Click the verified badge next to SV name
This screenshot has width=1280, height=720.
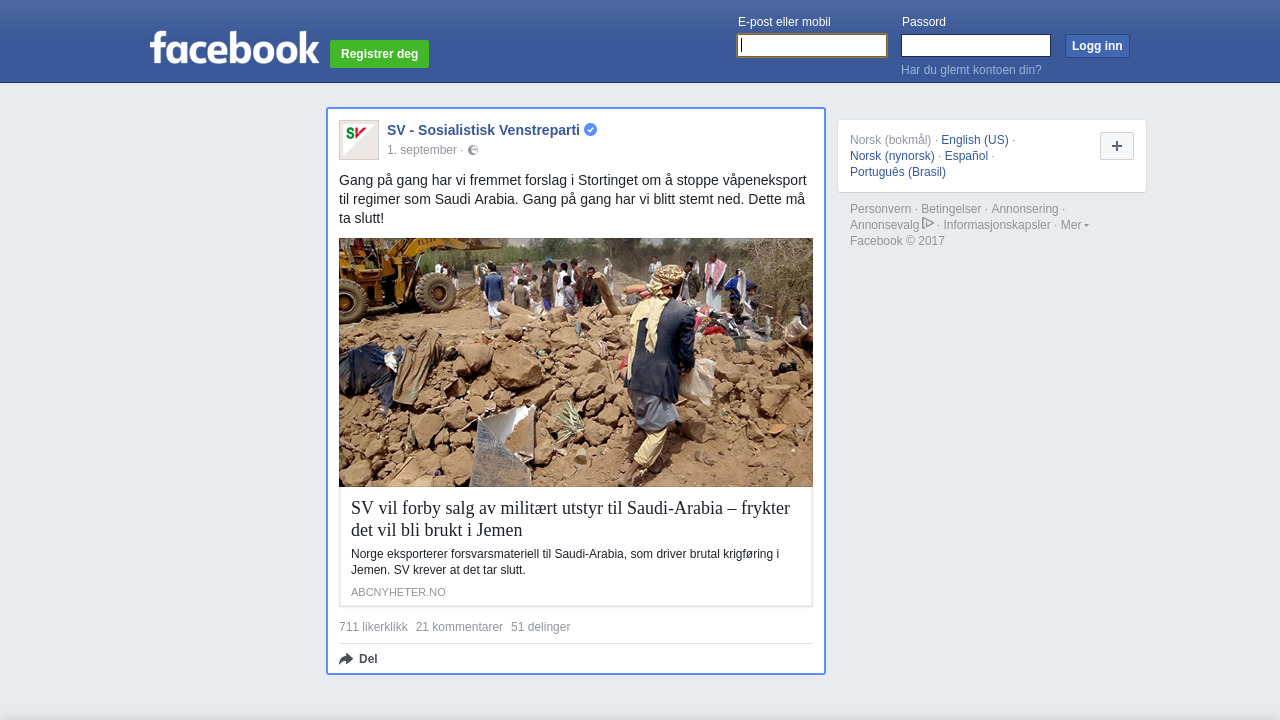[591, 130]
